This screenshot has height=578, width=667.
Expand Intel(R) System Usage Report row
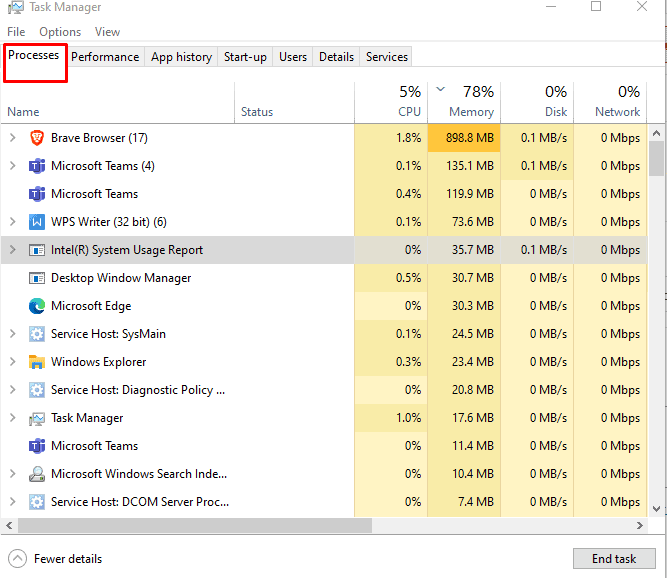(12, 250)
